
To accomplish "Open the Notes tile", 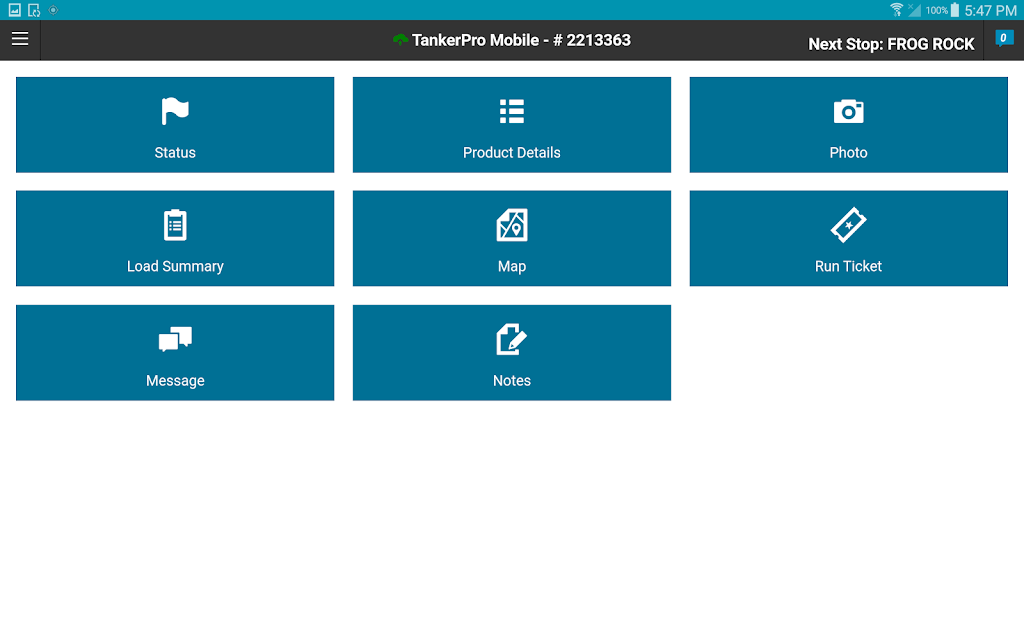I will click(x=512, y=353).
